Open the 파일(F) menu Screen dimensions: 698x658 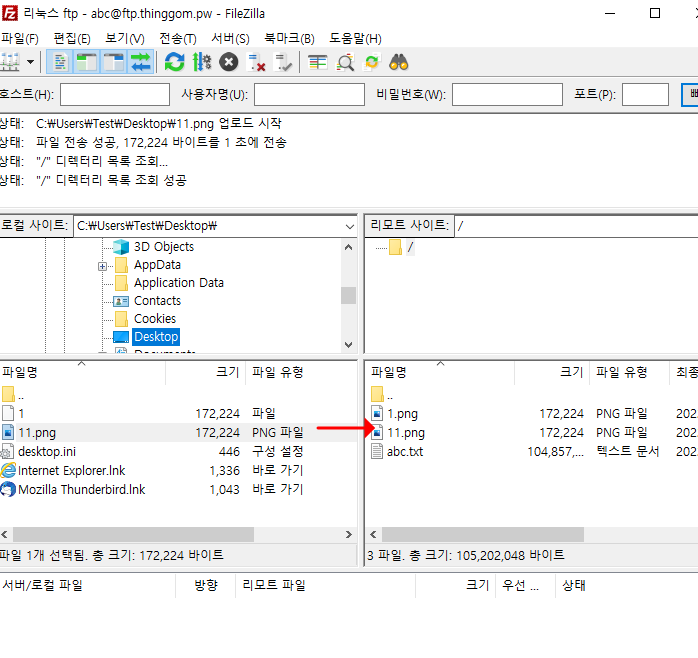20,39
